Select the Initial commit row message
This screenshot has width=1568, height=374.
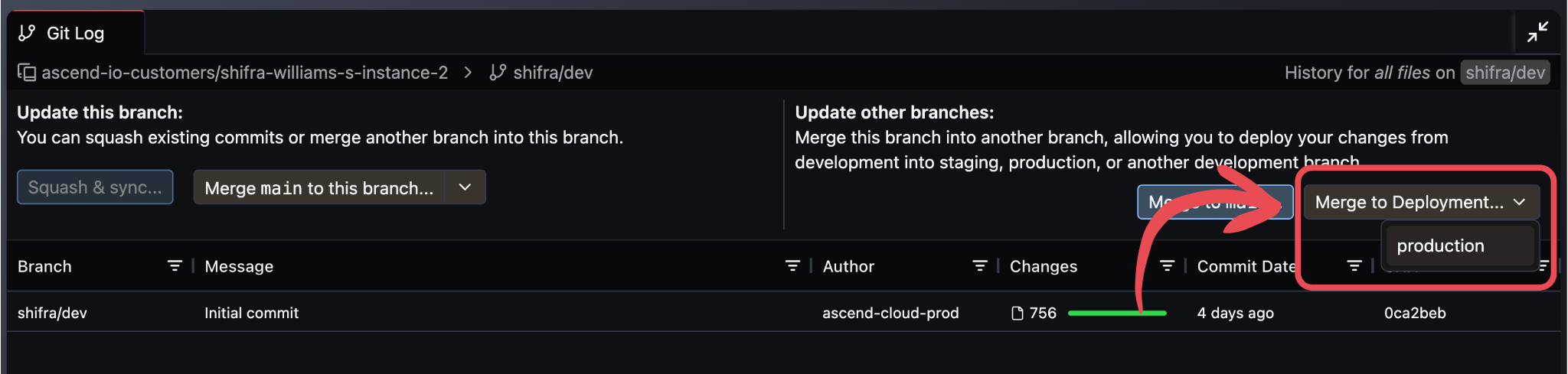pos(251,313)
